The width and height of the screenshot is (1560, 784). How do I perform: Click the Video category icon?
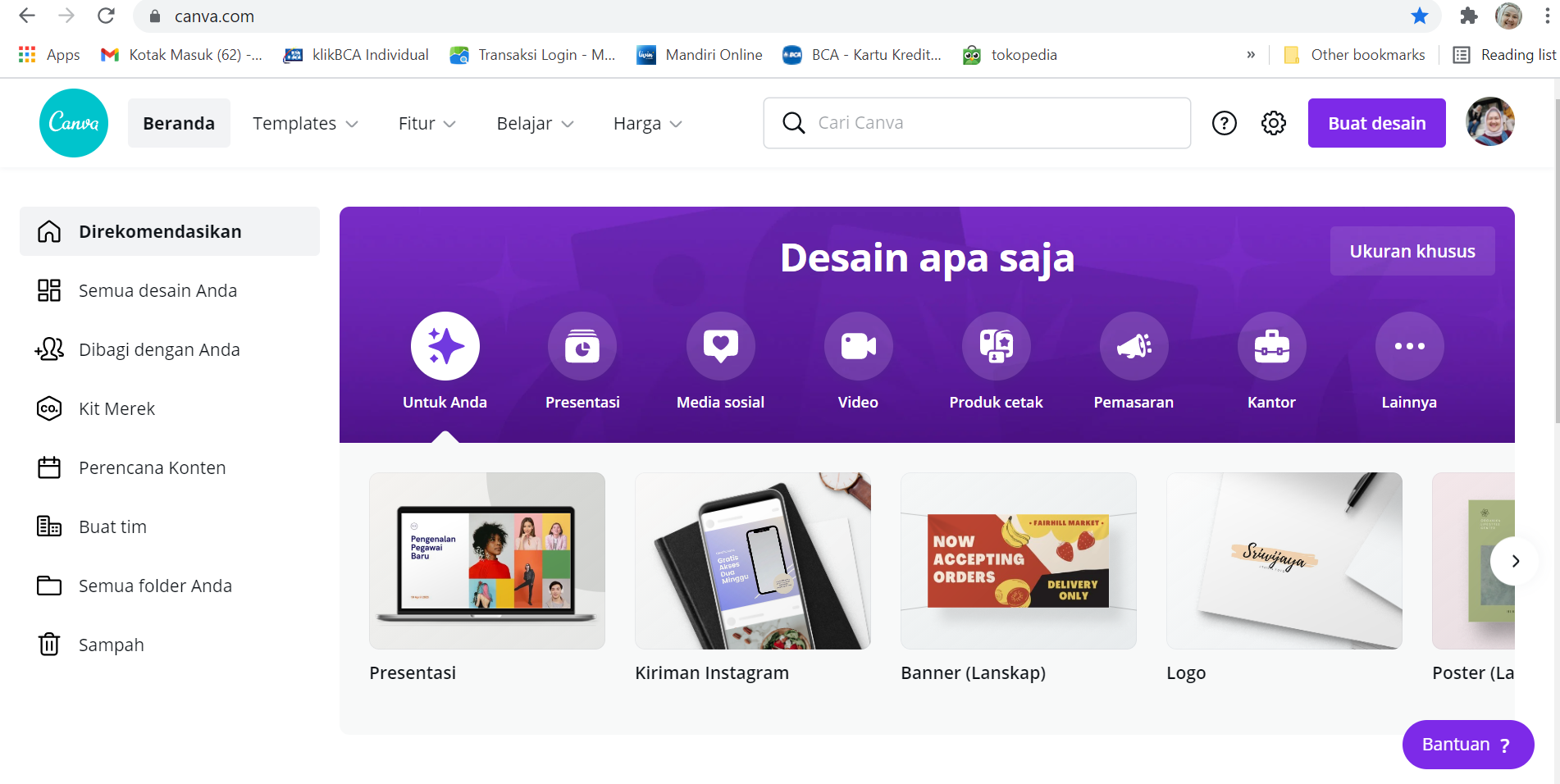(x=858, y=346)
